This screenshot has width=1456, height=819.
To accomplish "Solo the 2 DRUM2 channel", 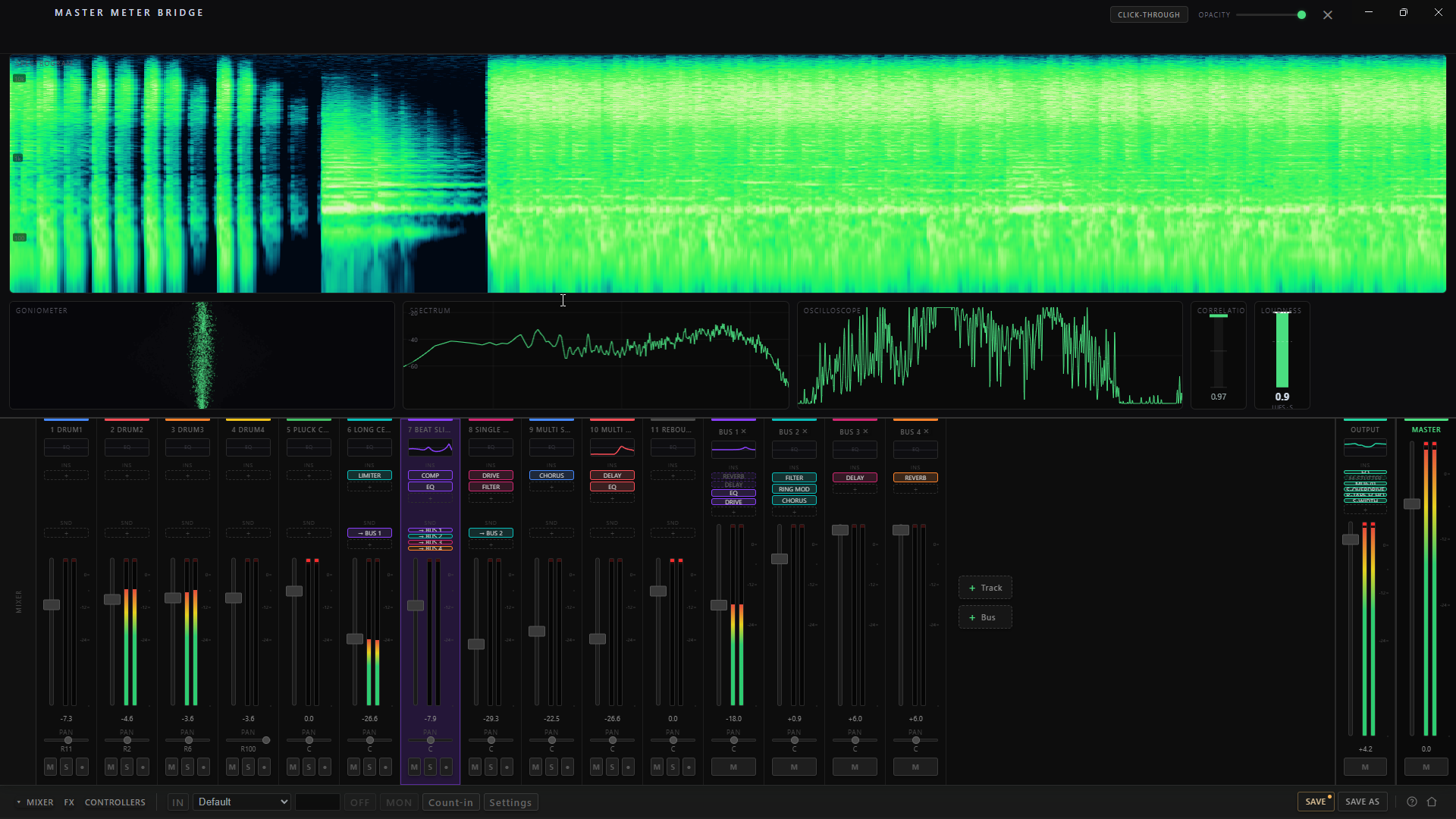I will 127,767.
